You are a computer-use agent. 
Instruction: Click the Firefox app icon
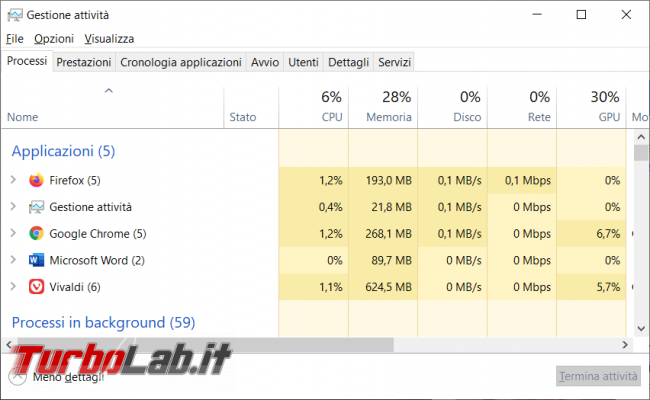coord(36,180)
